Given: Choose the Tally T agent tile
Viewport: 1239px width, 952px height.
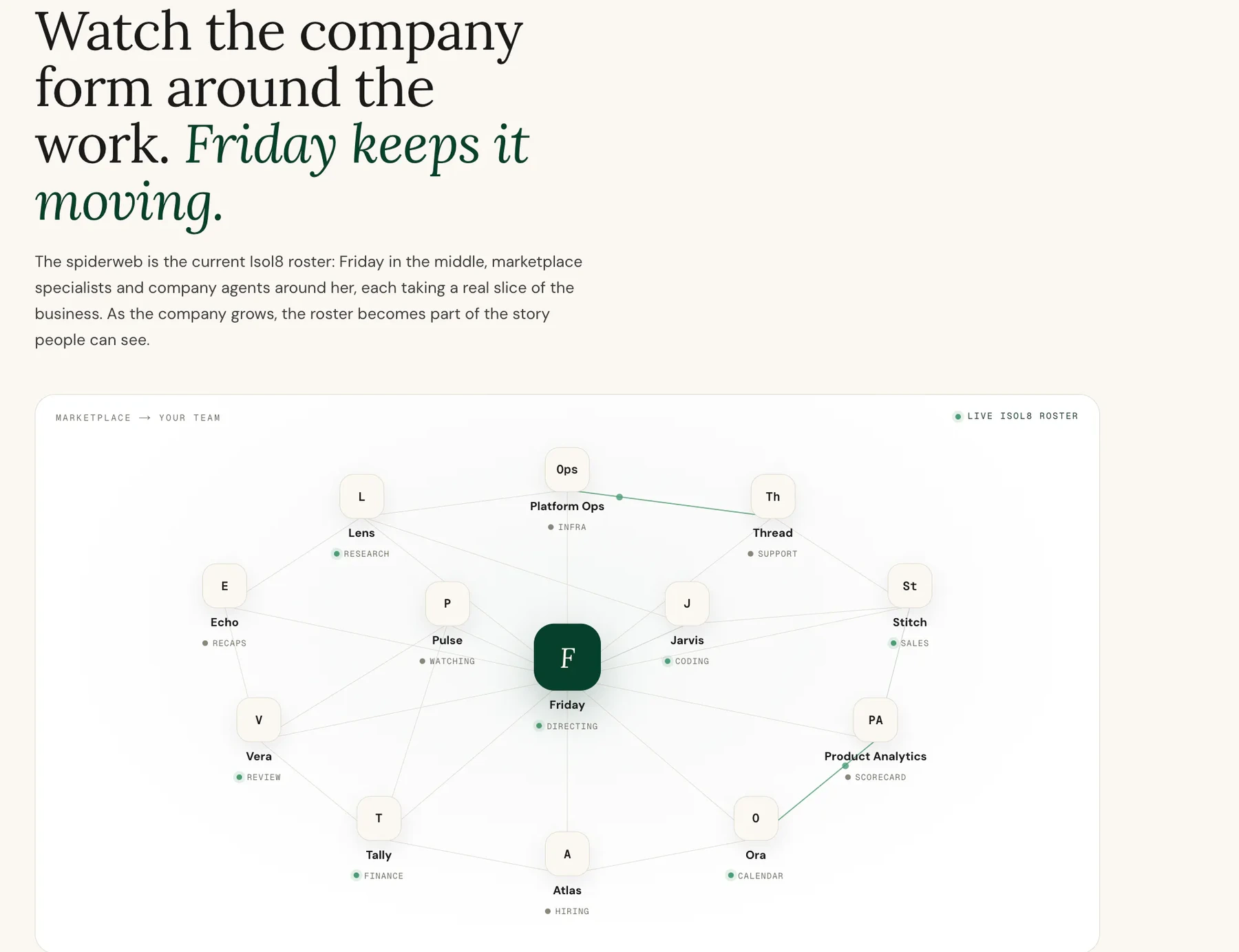Looking at the screenshot, I should pos(379,818).
